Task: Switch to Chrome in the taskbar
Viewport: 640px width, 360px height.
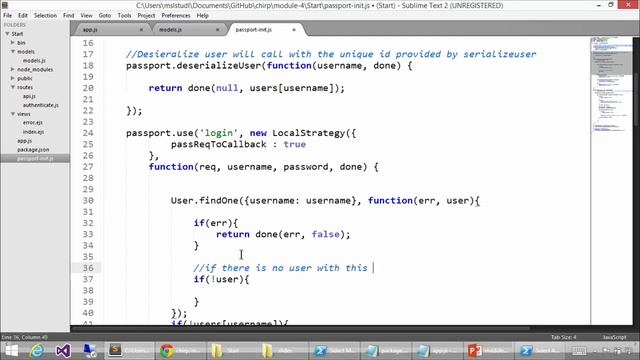Action: click(x=180, y=351)
